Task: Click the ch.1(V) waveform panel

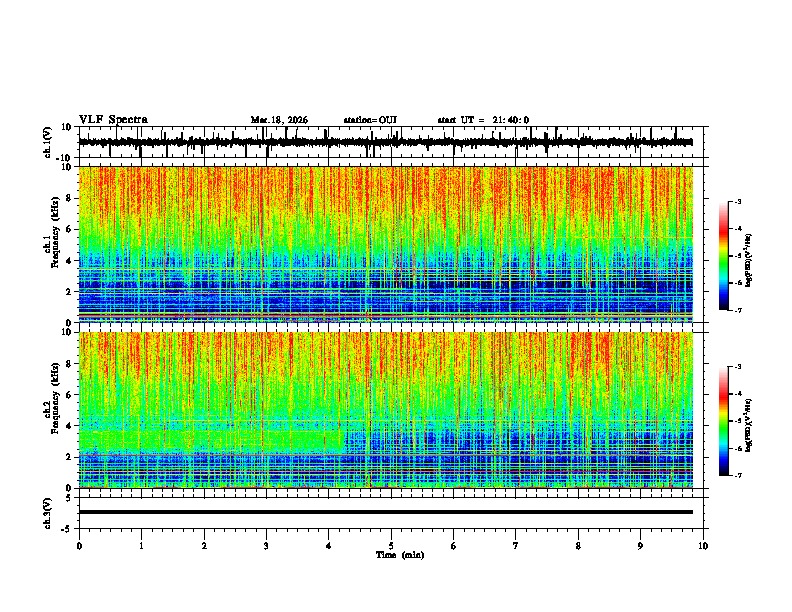Action: click(393, 142)
